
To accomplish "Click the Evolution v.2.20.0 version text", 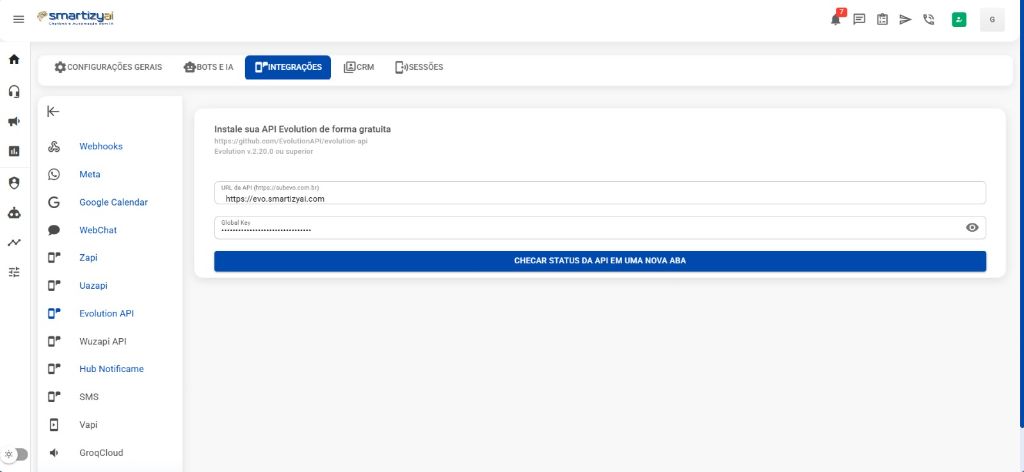I will click(263, 151).
